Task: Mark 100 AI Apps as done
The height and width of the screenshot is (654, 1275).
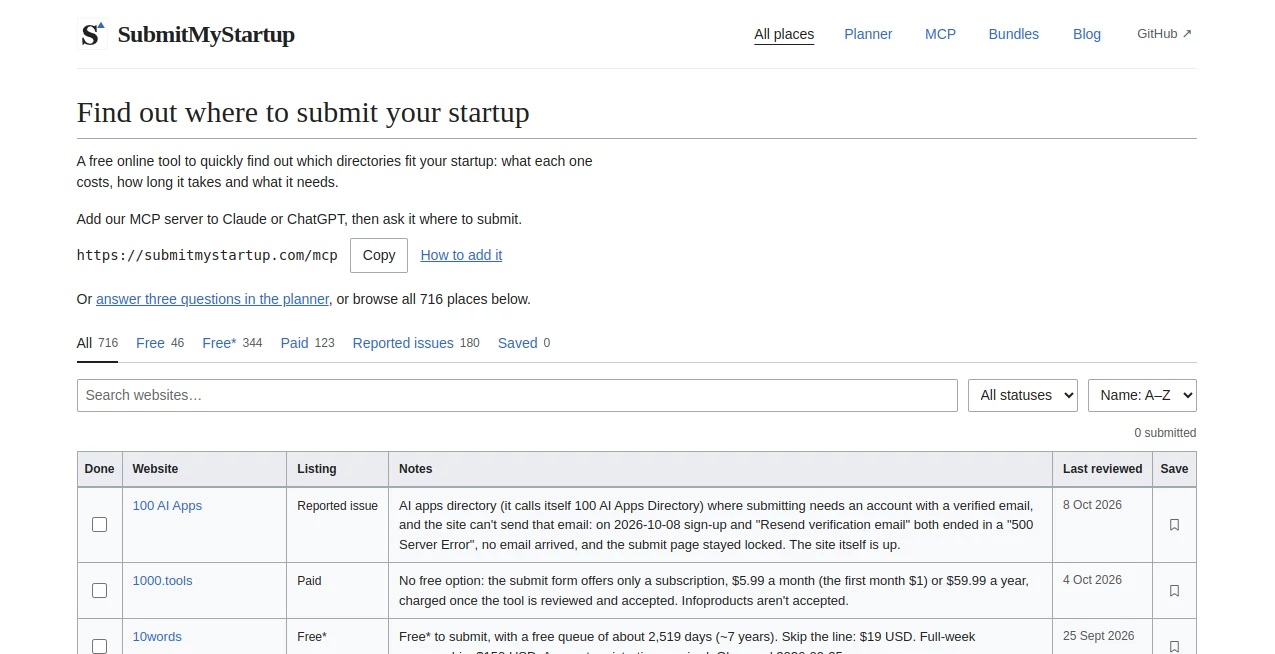Action: (x=99, y=524)
